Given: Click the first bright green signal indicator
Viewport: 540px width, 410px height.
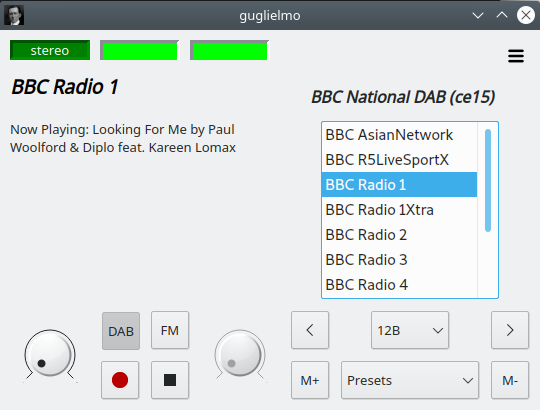Looking at the screenshot, I should click(x=139, y=50).
